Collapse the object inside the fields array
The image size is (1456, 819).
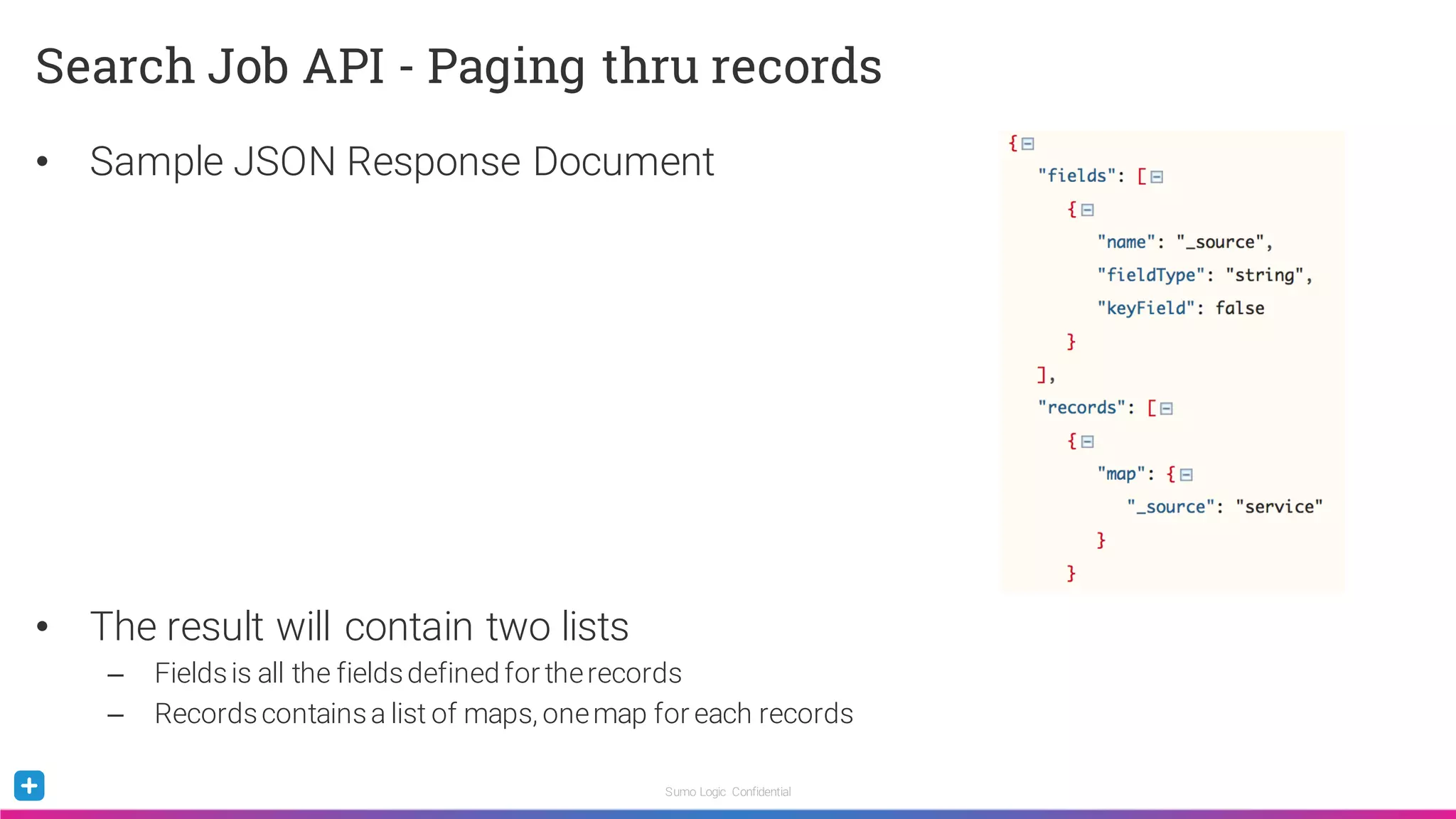pyautogui.click(x=1087, y=210)
